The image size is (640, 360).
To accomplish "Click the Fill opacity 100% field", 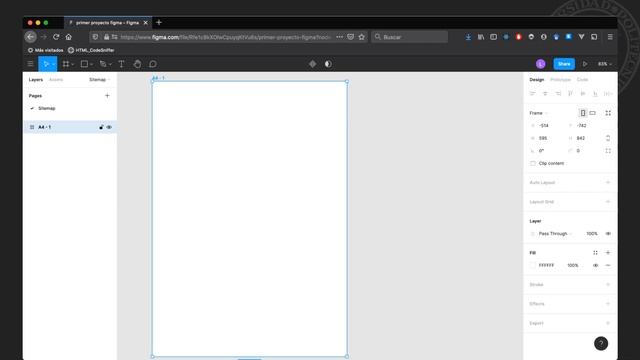I will (573, 265).
